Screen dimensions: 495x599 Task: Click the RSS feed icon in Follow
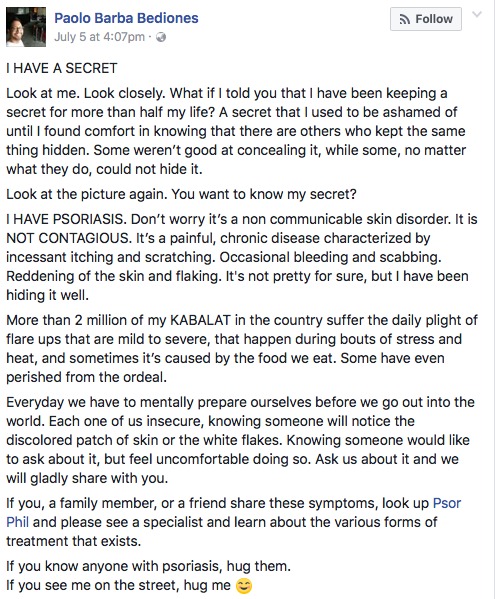coord(405,19)
